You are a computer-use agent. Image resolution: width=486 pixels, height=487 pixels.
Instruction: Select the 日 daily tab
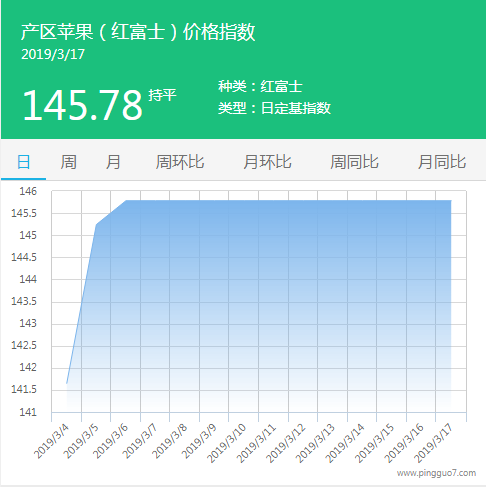(23, 162)
